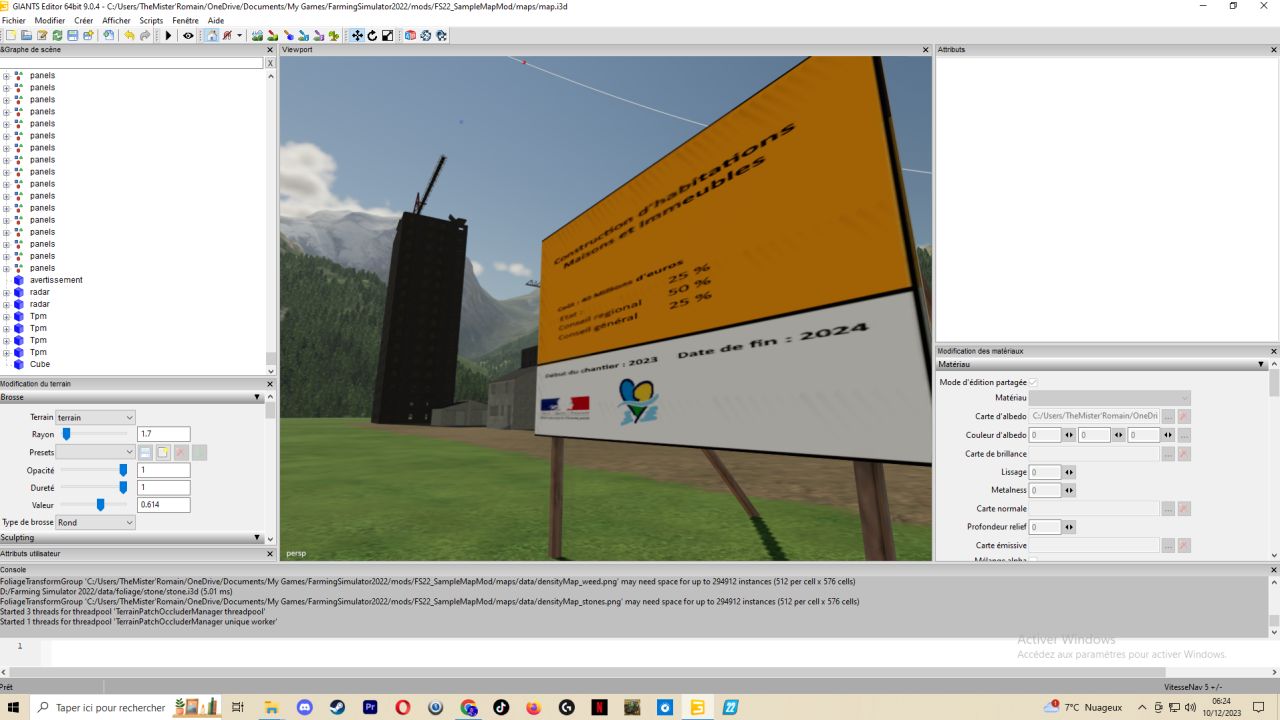Close the Attributs utilisateur panel

(270, 553)
